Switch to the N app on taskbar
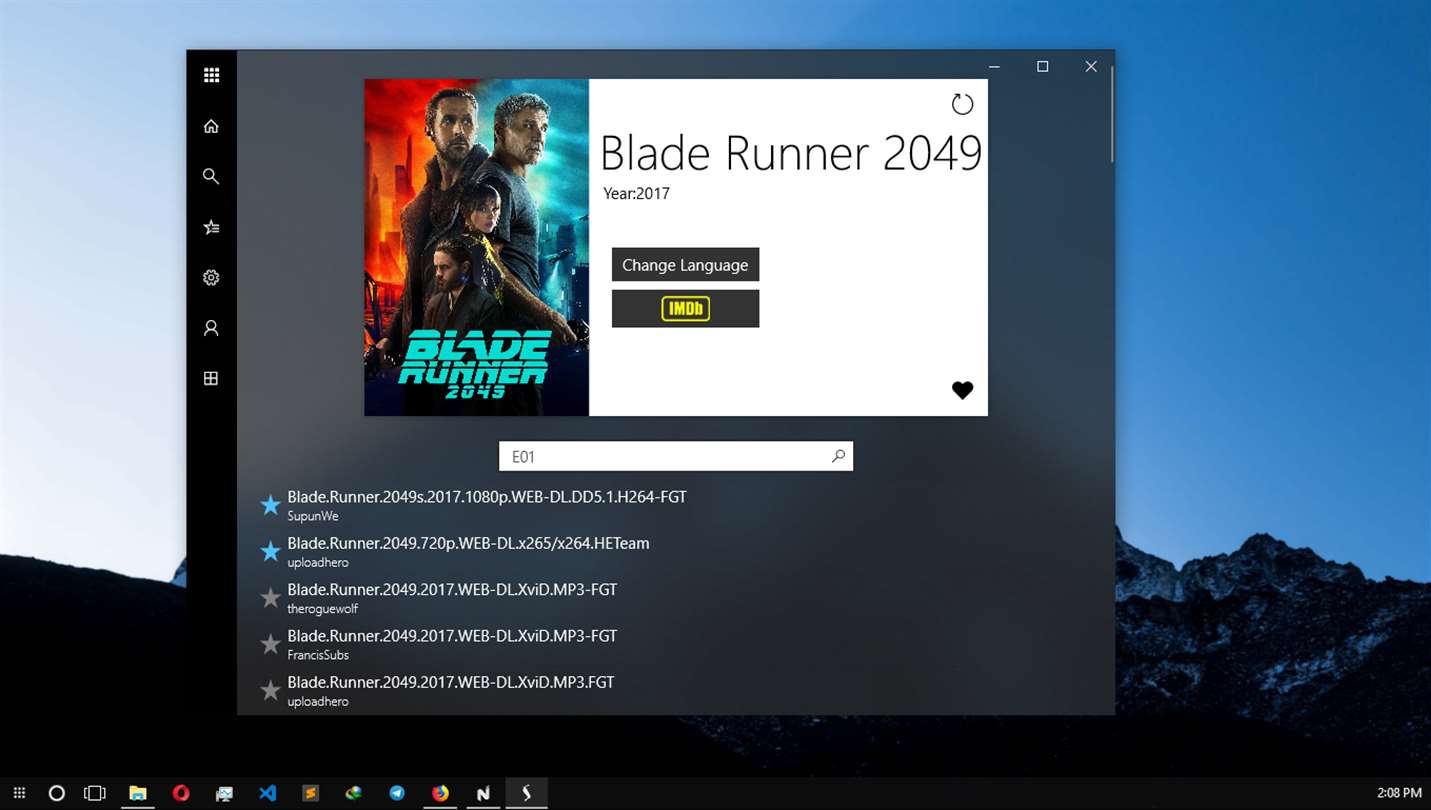 [484, 793]
